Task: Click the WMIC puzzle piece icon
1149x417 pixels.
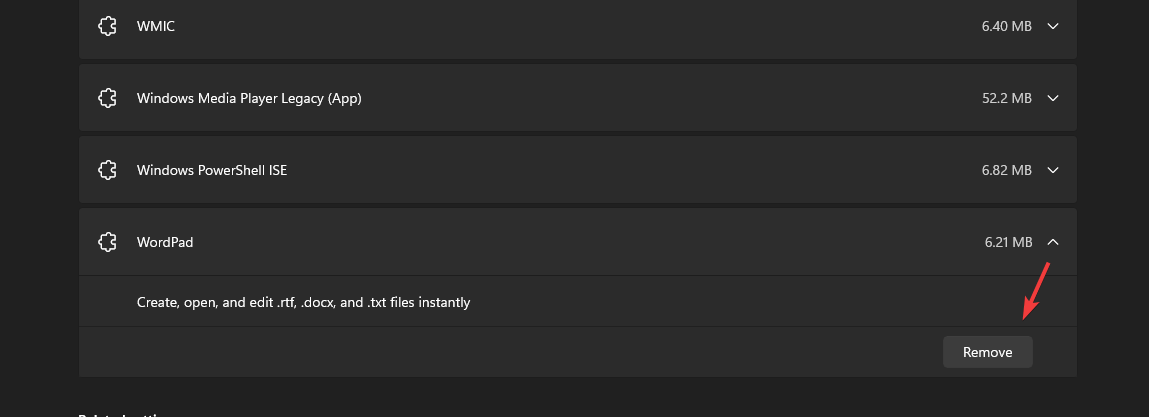Action: point(107,26)
